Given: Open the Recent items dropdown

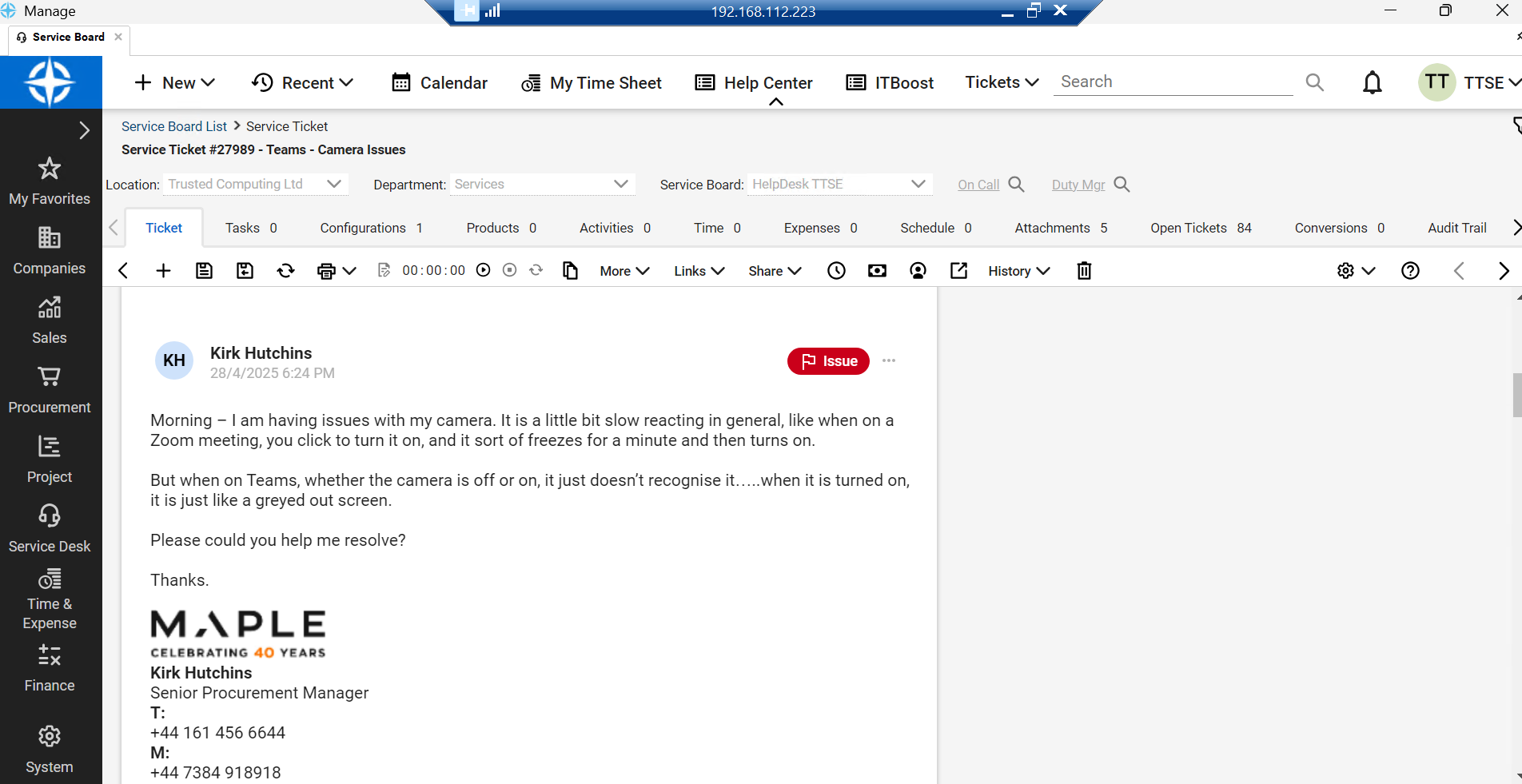Looking at the screenshot, I should tap(303, 82).
